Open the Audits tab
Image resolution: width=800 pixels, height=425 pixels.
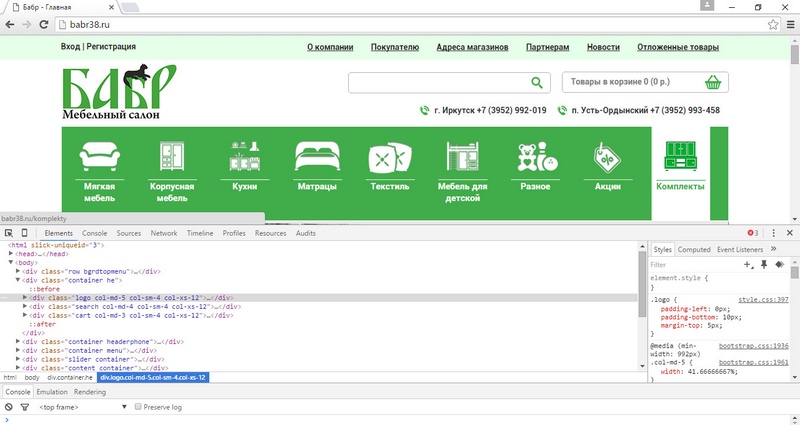click(306, 233)
